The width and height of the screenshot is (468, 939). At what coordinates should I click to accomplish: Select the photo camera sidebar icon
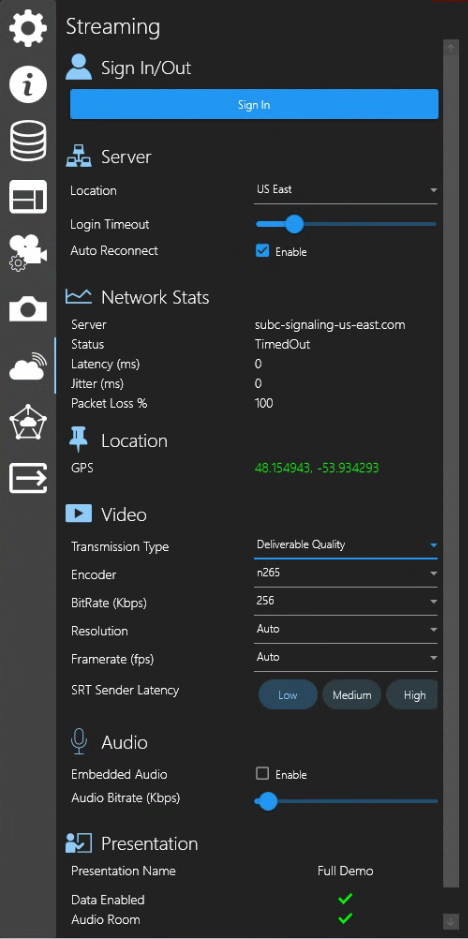click(x=28, y=309)
